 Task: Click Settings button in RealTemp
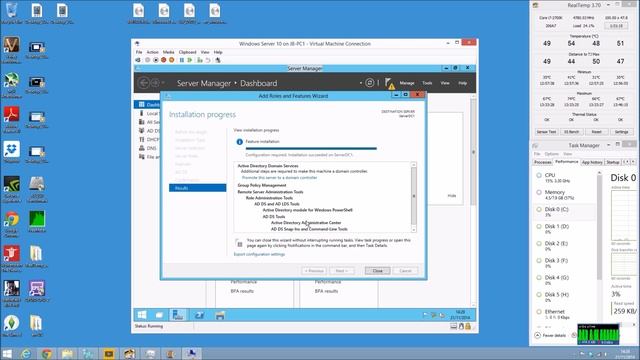621,132
